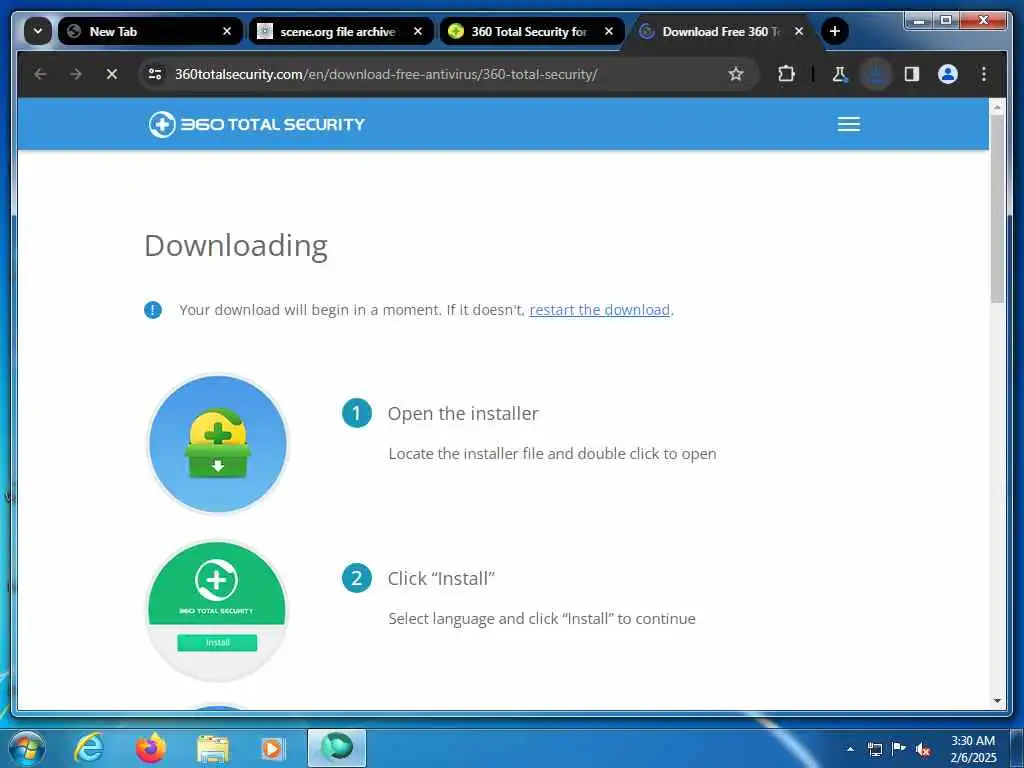Open Action Center flag icon

pos(899,749)
